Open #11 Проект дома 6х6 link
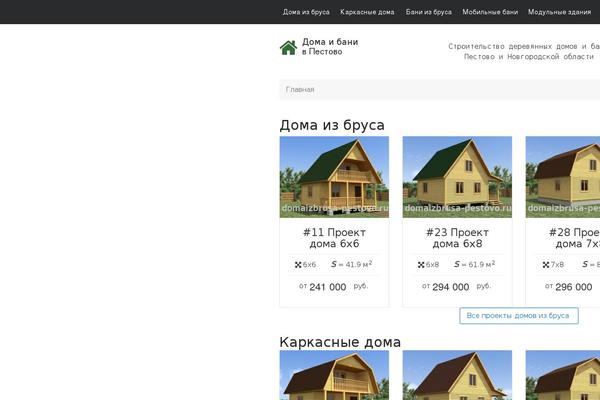 (x=334, y=238)
